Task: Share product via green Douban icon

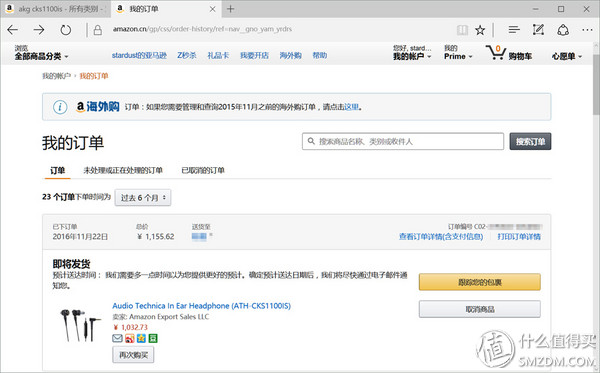Action: point(153,338)
